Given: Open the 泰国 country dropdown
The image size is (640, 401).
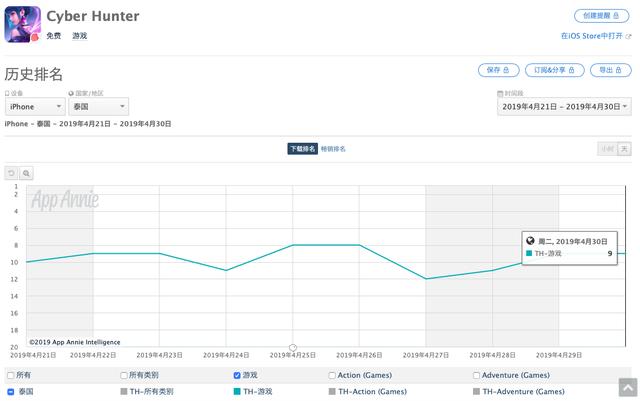Looking at the screenshot, I should (x=97, y=106).
